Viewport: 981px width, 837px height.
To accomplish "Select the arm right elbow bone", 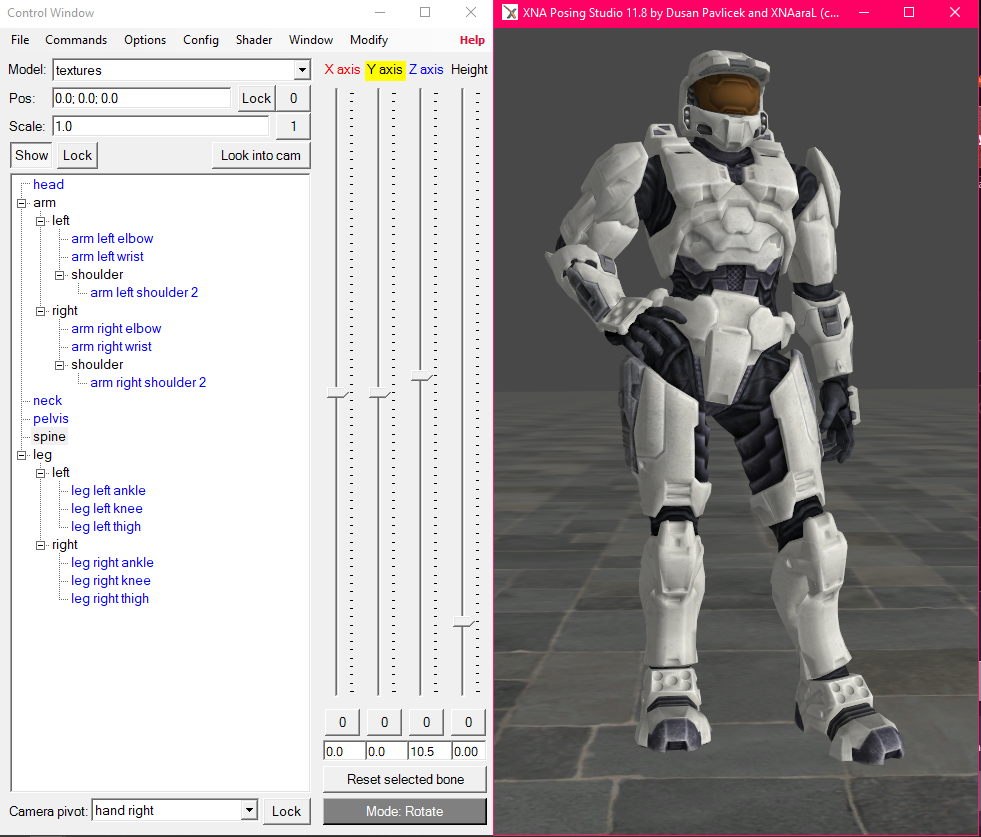I will (116, 329).
